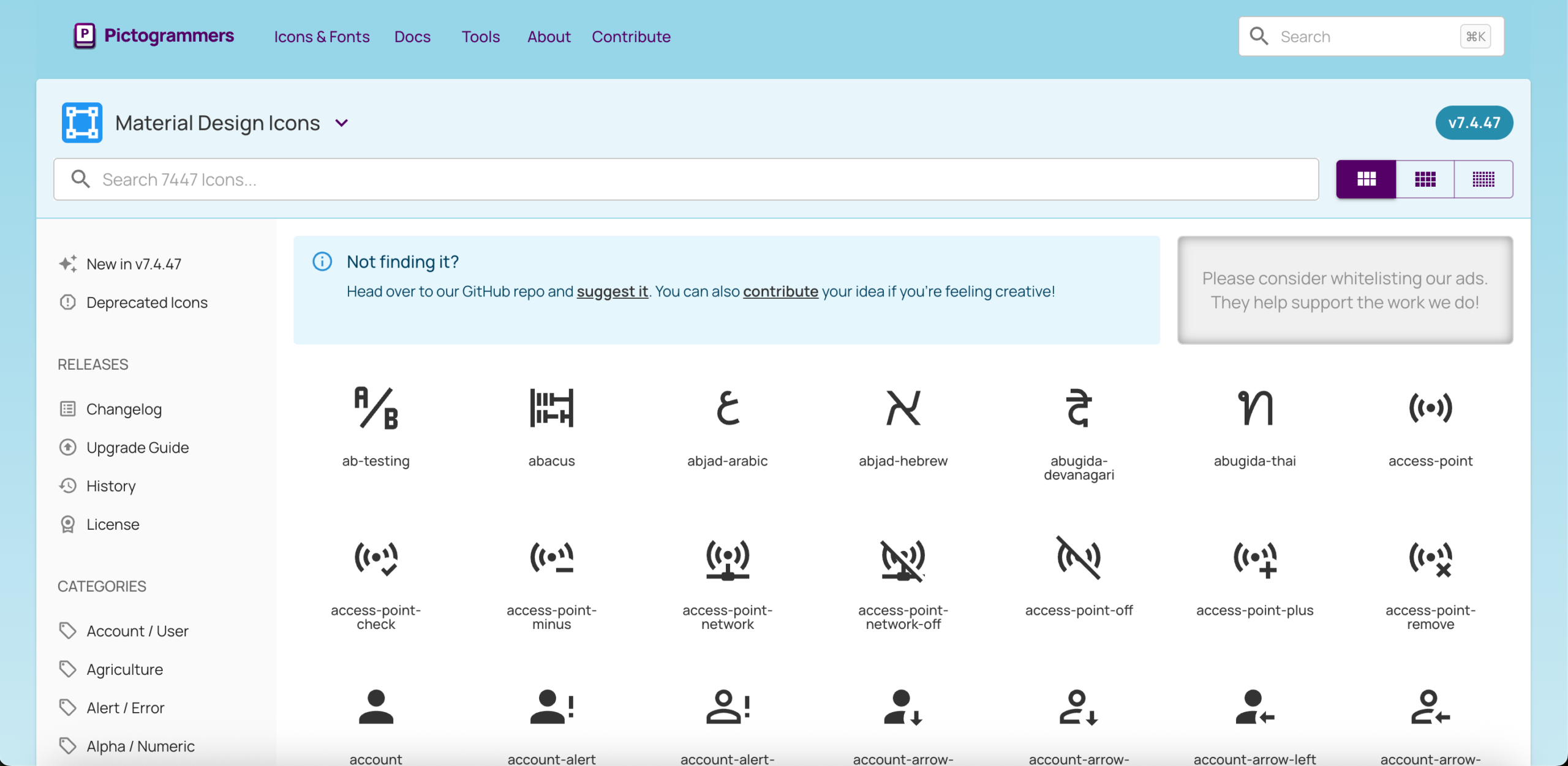1568x766 pixels.
Task: Click the info icon beside Not finding it
Action: click(322, 261)
